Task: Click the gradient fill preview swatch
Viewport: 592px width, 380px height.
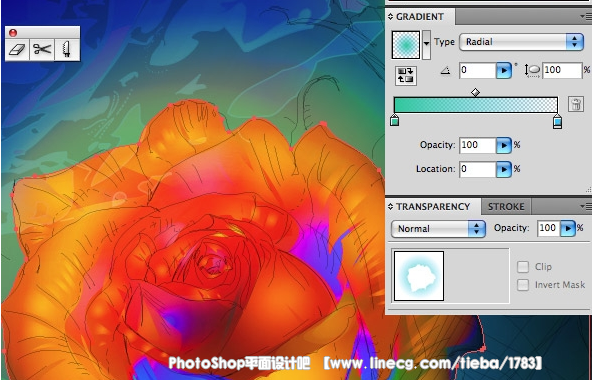Action: point(406,45)
